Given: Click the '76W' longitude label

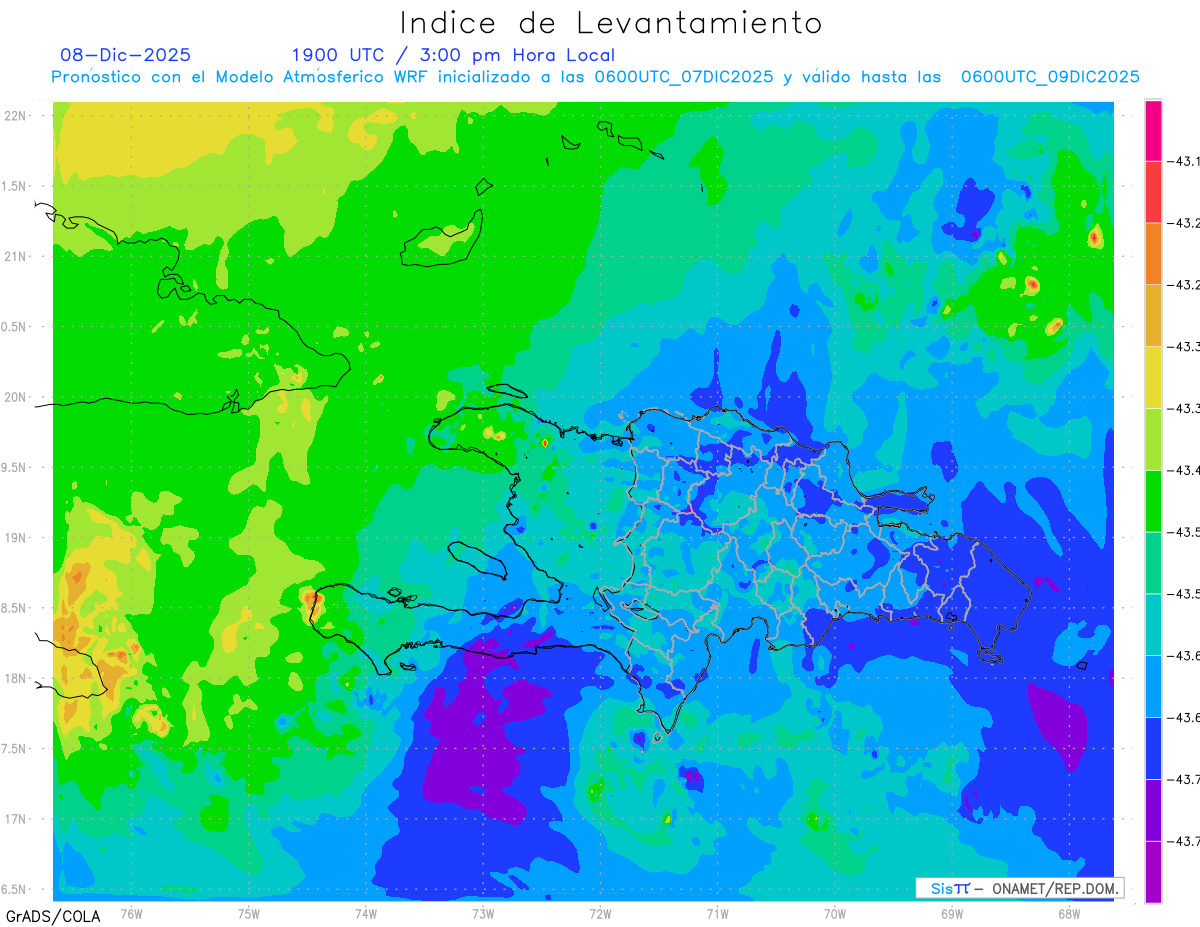Looking at the screenshot, I should (131, 913).
